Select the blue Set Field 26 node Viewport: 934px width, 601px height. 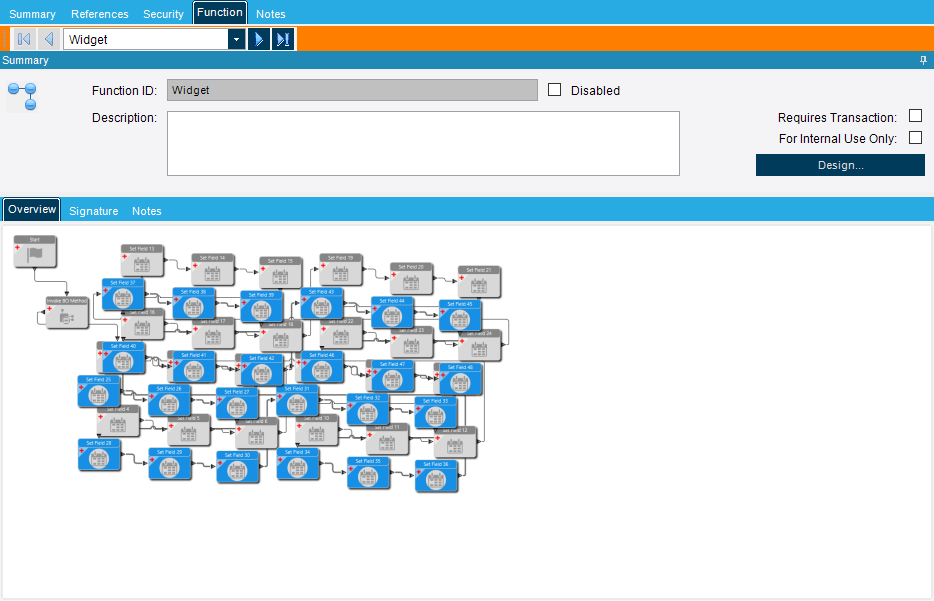(x=169, y=400)
